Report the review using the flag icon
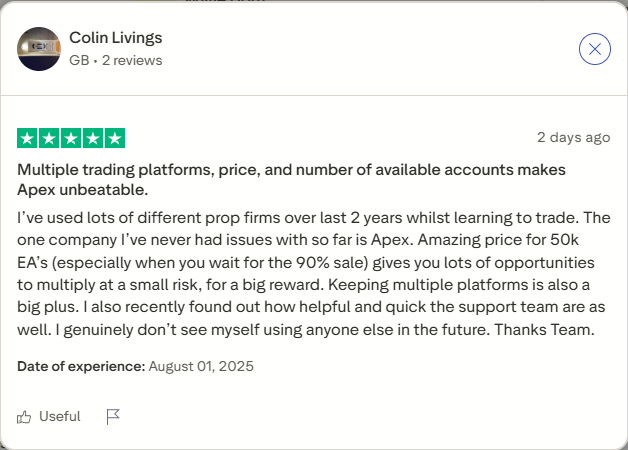 point(113,416)
